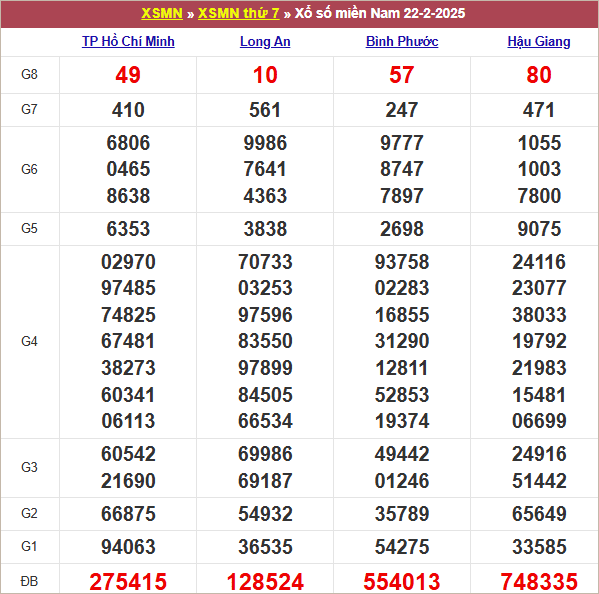The width and height of the screenshot is (599, 594).
Task: Click G2 number 35789
Action: (x=402, y=514)
